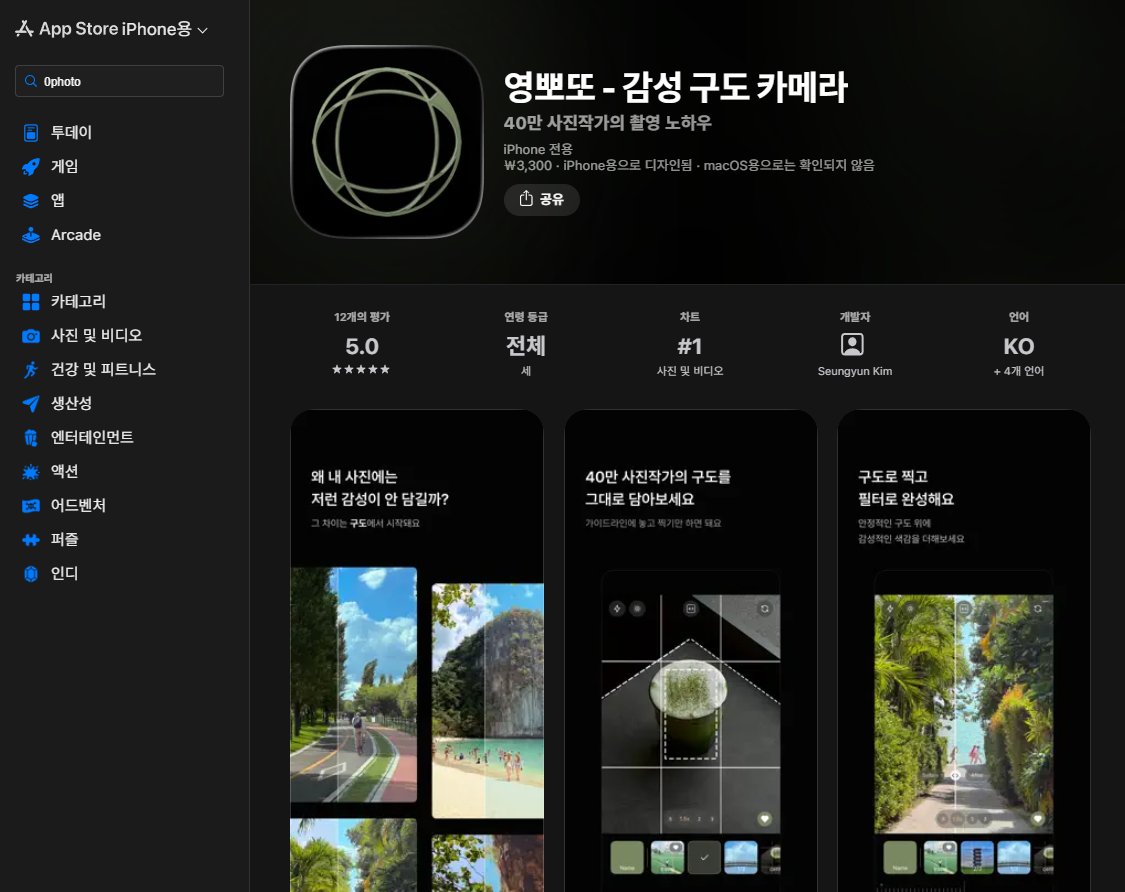Click the search field containing 0photo

coord(119,81)
